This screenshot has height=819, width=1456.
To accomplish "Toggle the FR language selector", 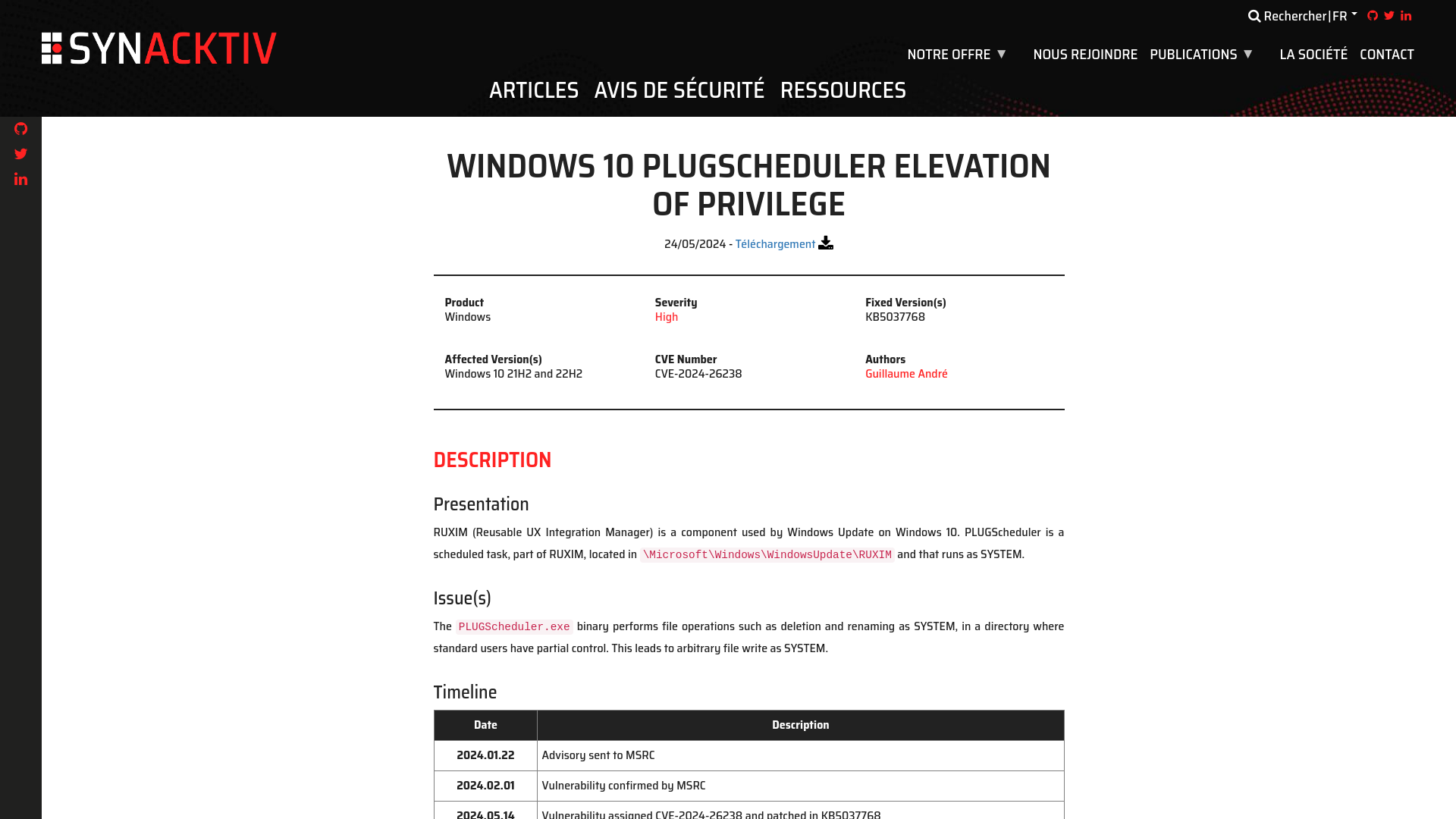I will pyautogui.click(x=1345, y=15).
